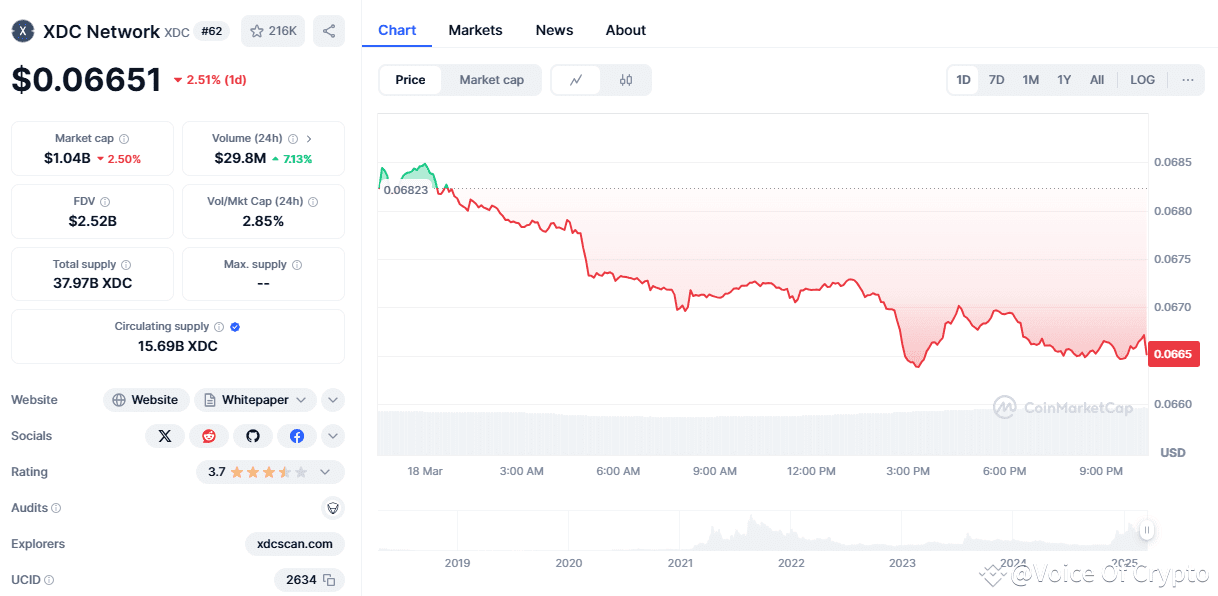The image size is (1218, 596).
Task: Open the Whitepaper dropdown
Action: 256,400
